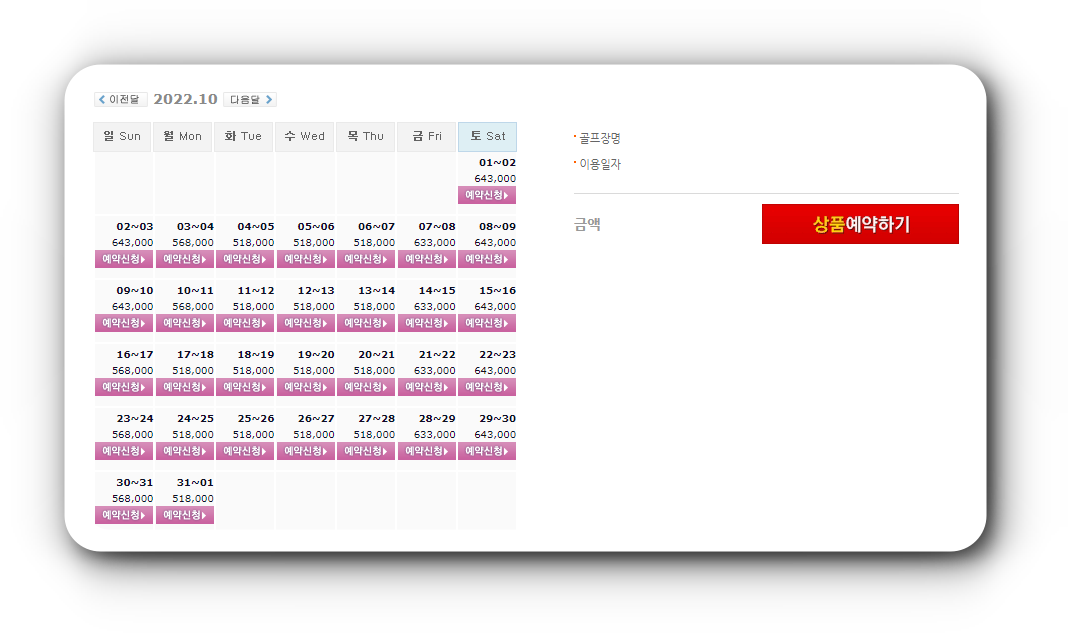Click the 2022.10 month title
This screenshot has height=633, width=1068.
(x=185, y=99)
